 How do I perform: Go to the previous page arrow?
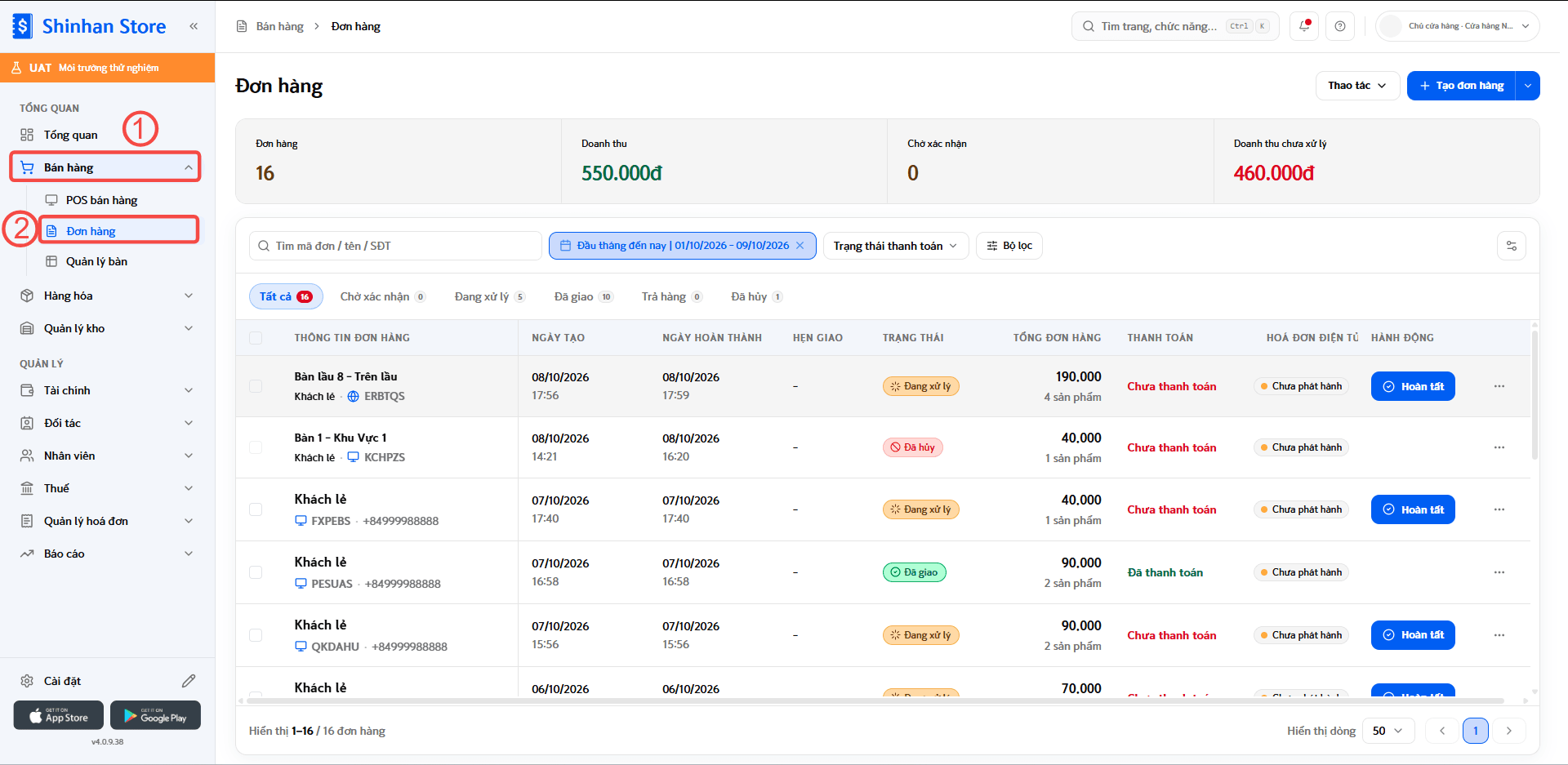[1442, 731]
